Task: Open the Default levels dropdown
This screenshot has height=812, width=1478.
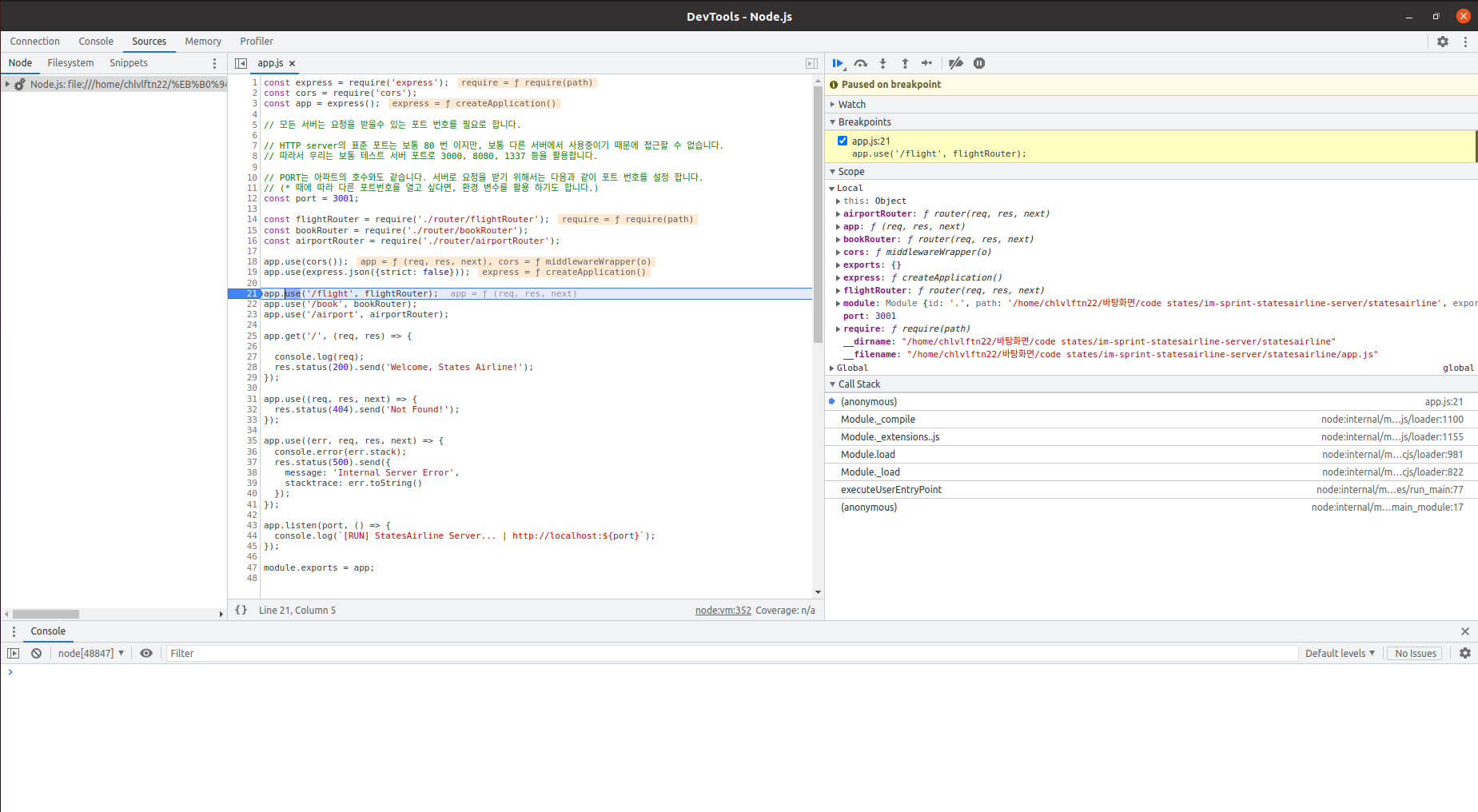Action: click(1339, 653)
